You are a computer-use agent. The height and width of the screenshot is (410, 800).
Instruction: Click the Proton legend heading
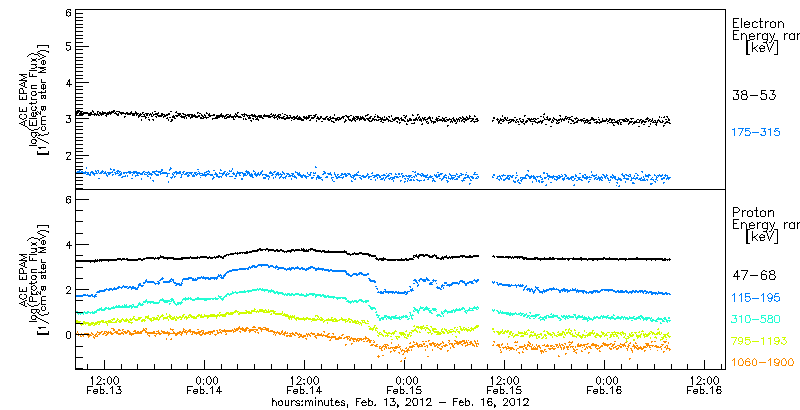(754, 213)
